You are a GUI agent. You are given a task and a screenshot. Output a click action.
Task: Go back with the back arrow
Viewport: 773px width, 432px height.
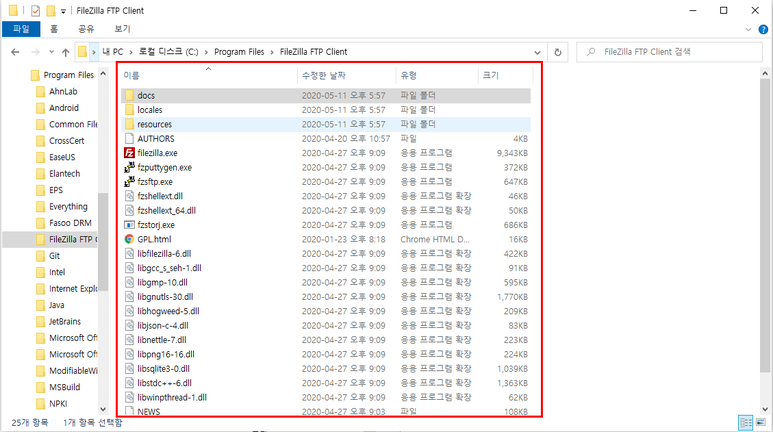point(15,52)
